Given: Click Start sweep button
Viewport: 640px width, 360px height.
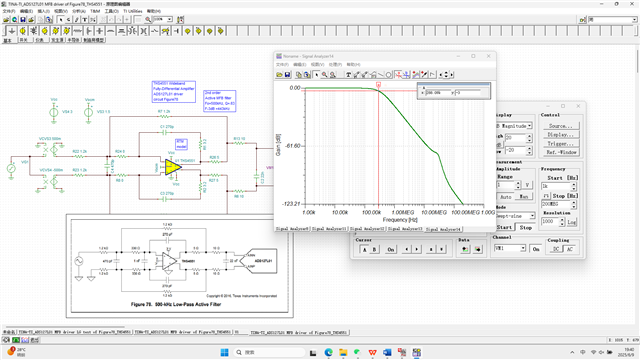Looking at the screenshot, I should click(x=504, y=227).
